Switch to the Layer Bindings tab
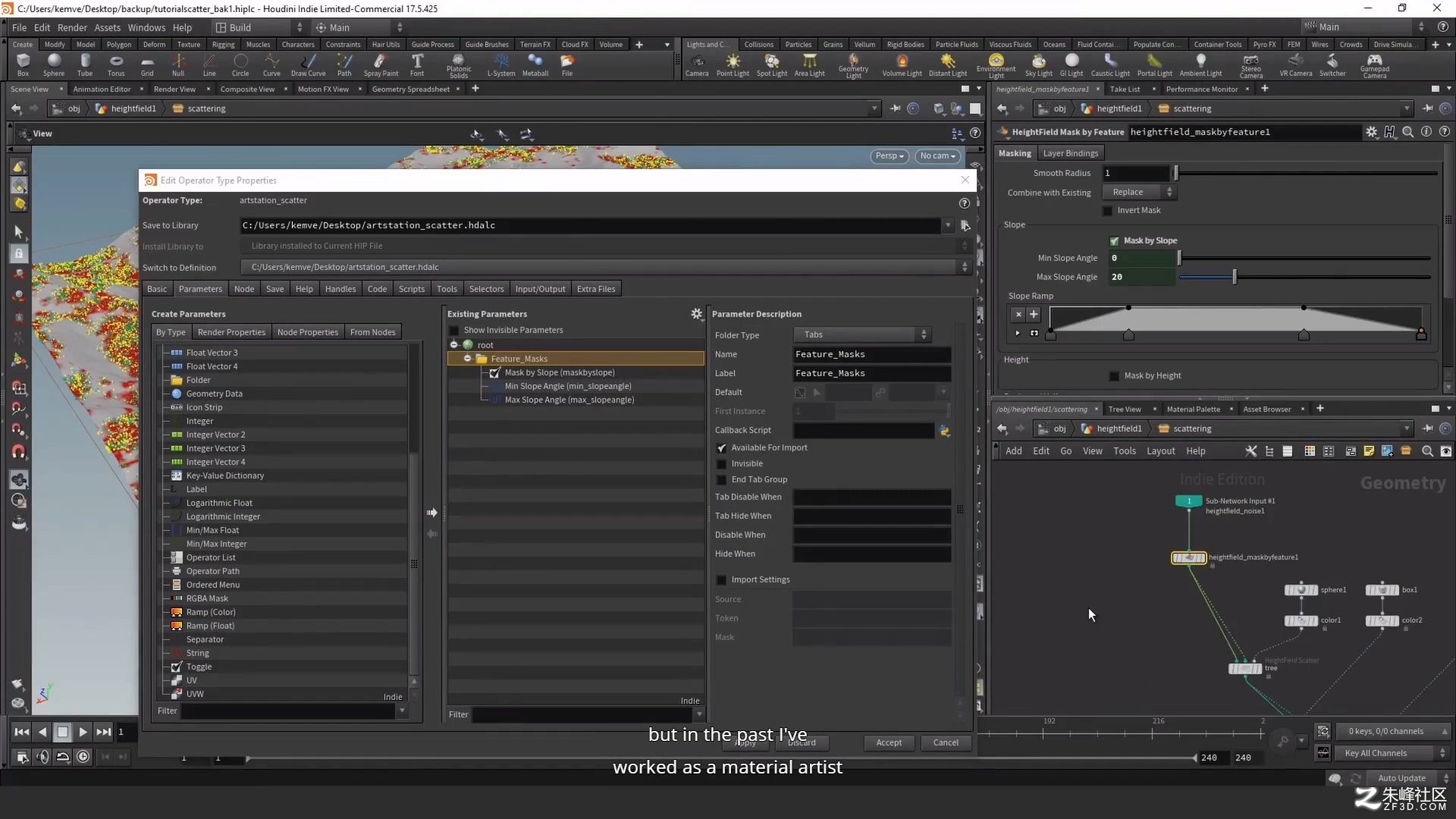 pyautogui.click(x=1070, y=153)
